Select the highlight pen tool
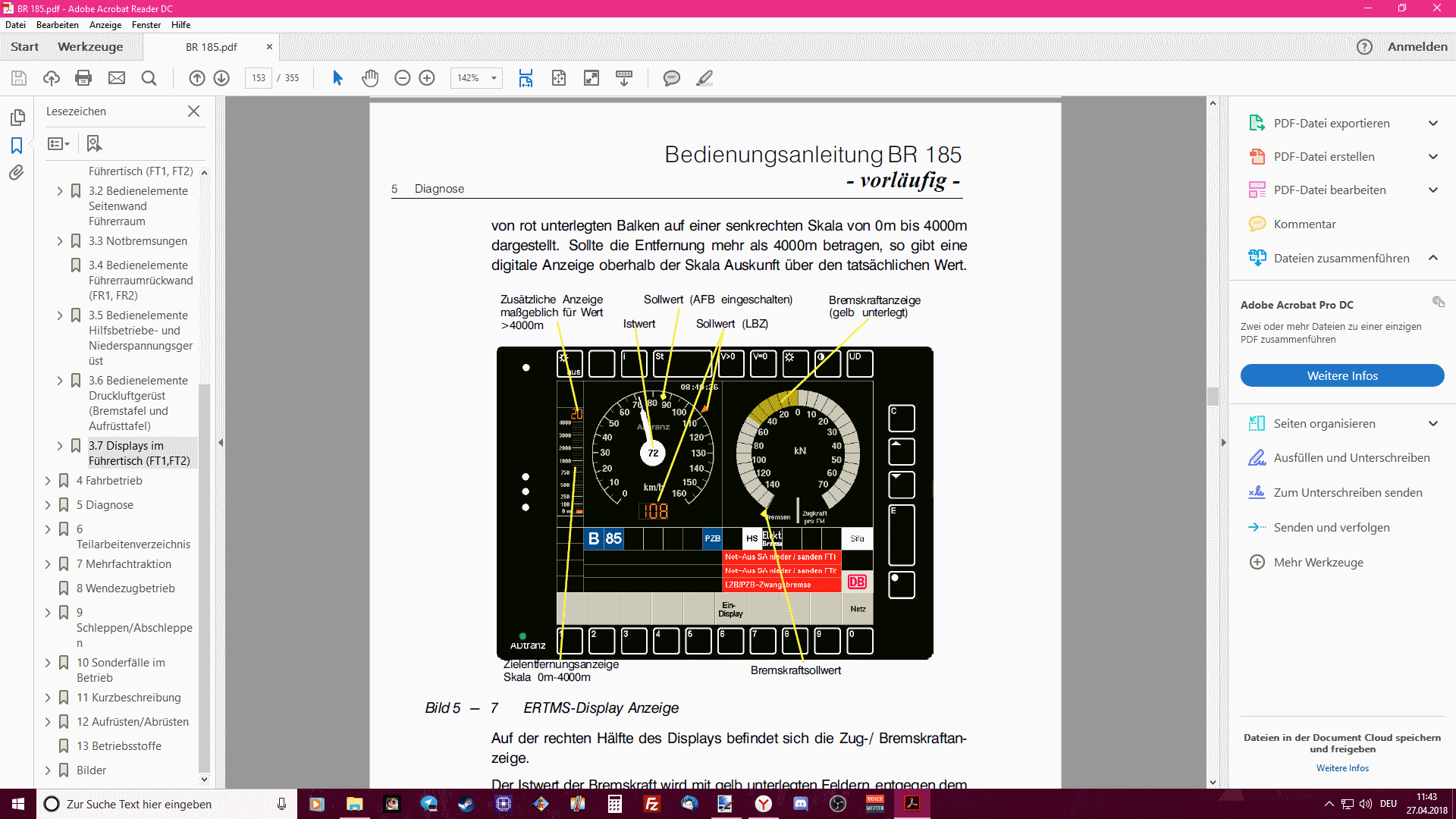This screenshot has width=1456, height=819. coord(704,78)
